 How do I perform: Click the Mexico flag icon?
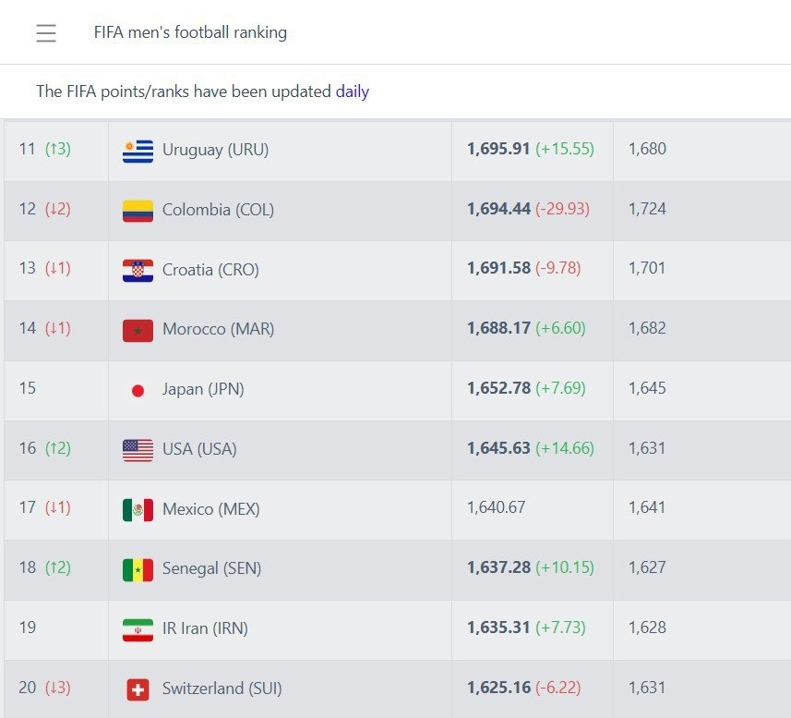138,510
